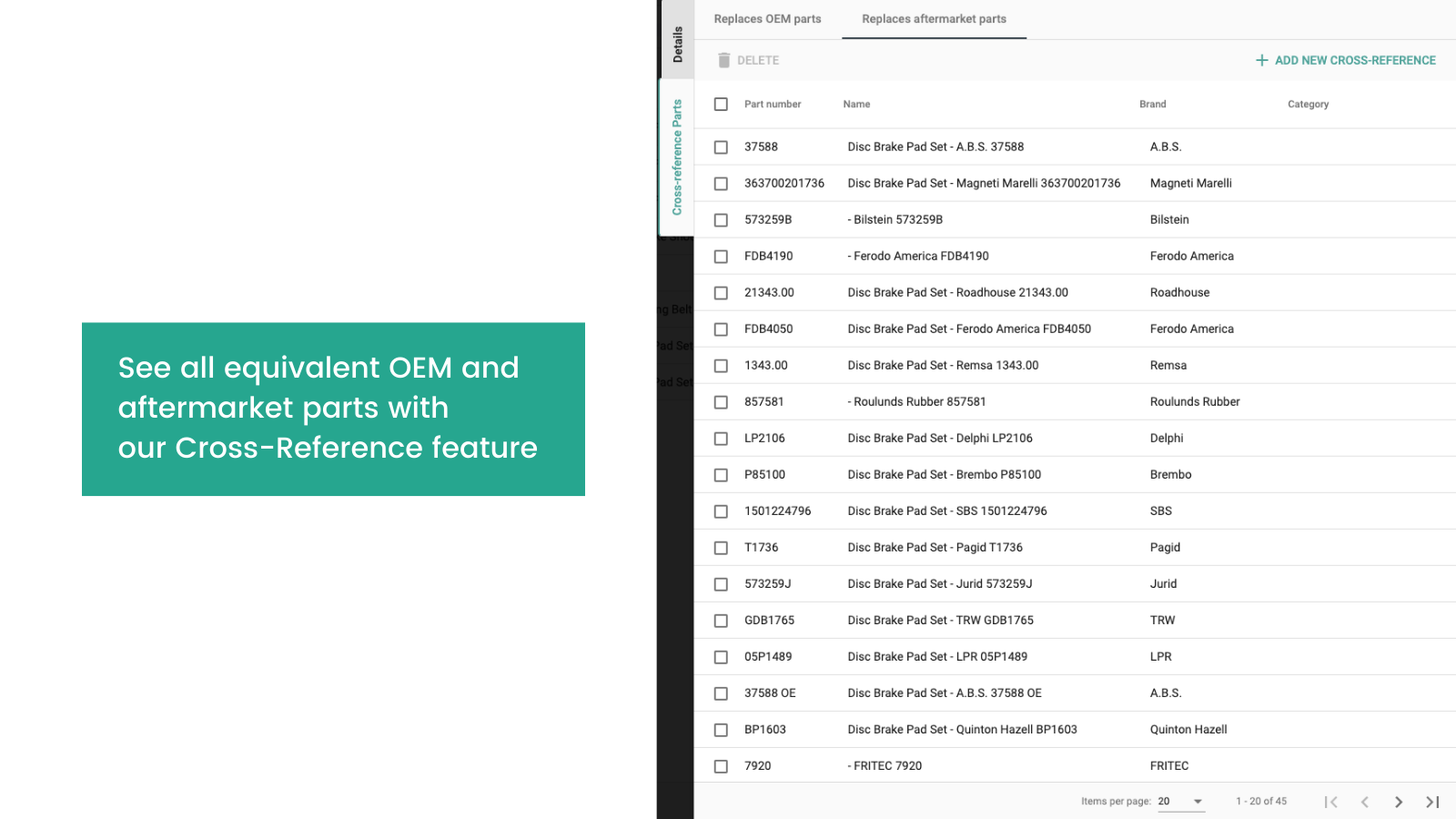
Task: Jump to last page of results
Action: (1432, 802)
